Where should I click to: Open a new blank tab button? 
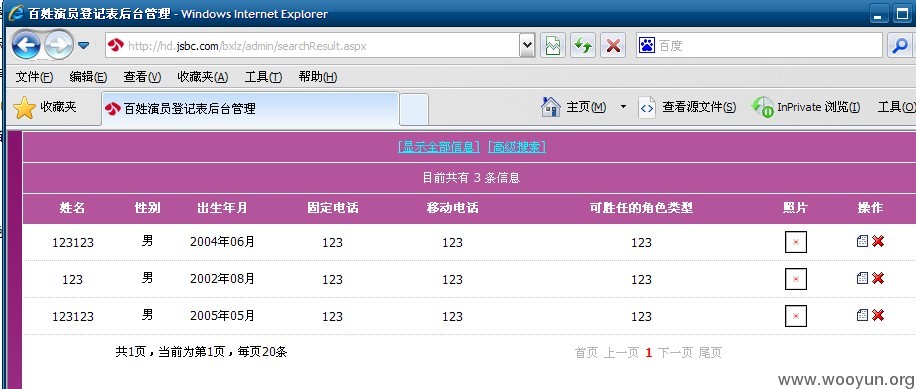[x=414, y=109]
